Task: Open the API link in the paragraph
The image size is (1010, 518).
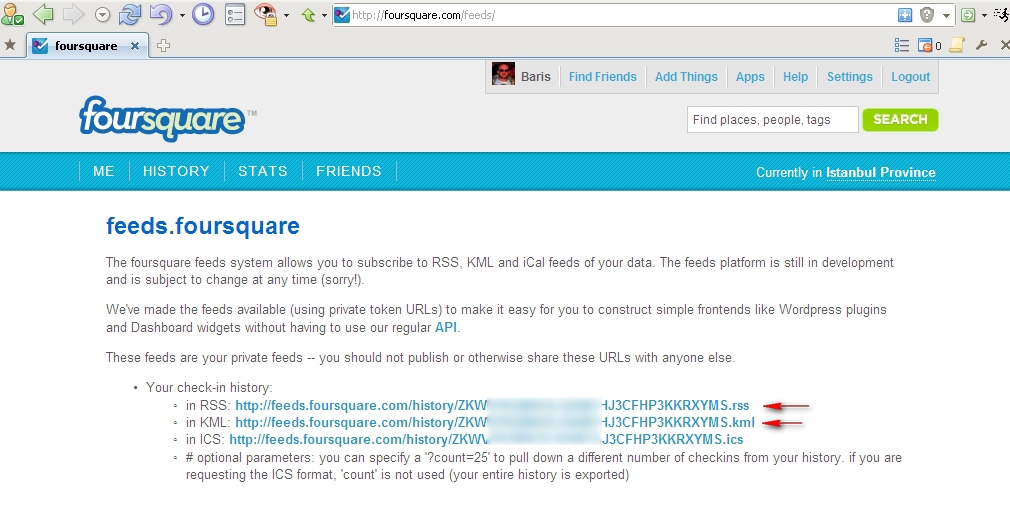Action: tap(446, 327)
